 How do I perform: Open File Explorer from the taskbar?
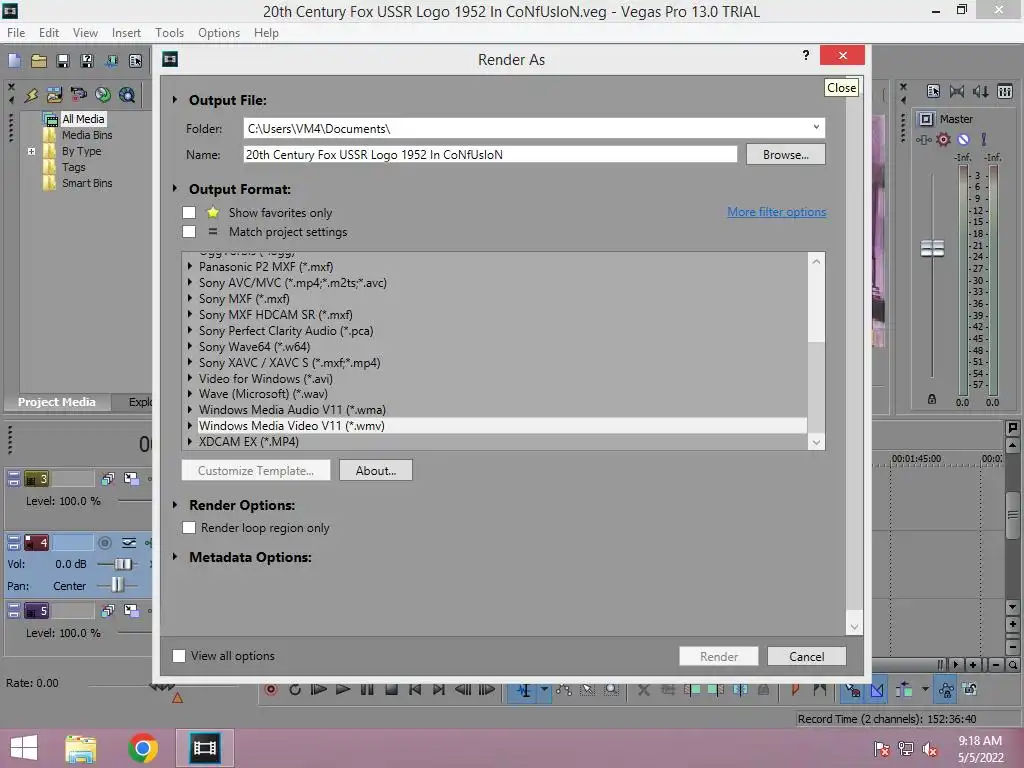[81, 748]
